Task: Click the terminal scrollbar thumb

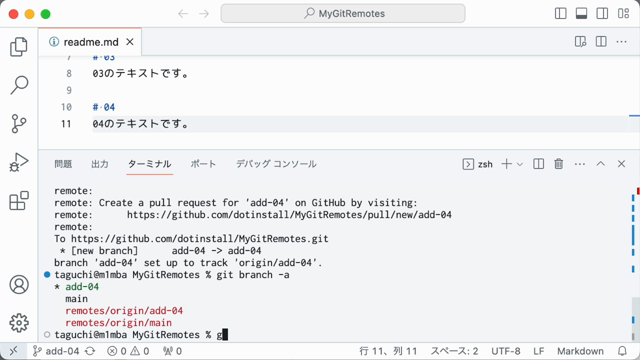Action: [x=635, y=318]
